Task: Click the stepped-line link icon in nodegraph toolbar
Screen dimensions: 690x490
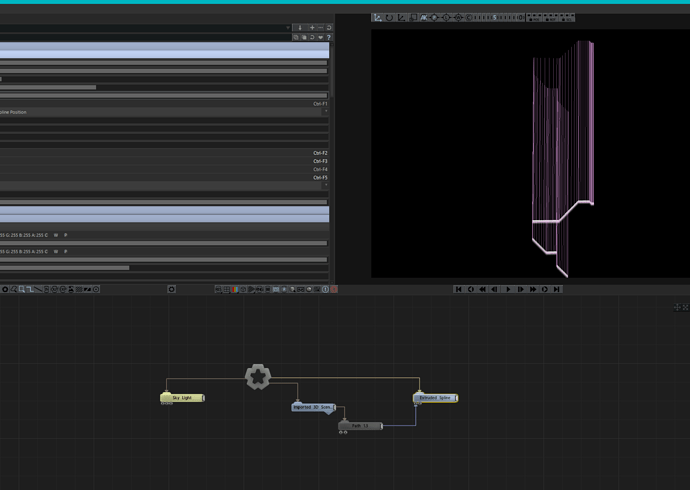Action: coord(30,289)
